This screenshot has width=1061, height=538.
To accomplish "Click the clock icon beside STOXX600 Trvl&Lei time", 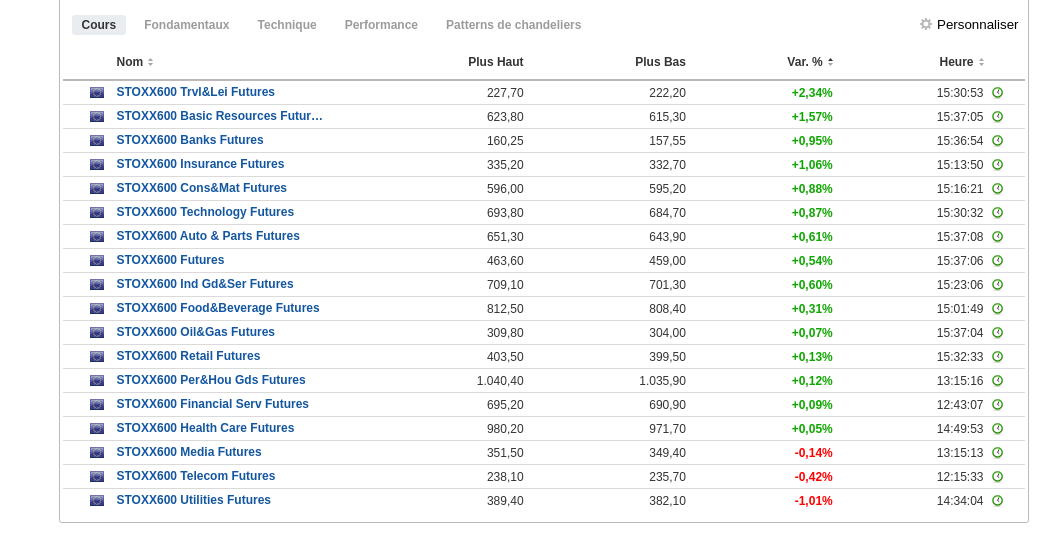I will pos(997,93).
